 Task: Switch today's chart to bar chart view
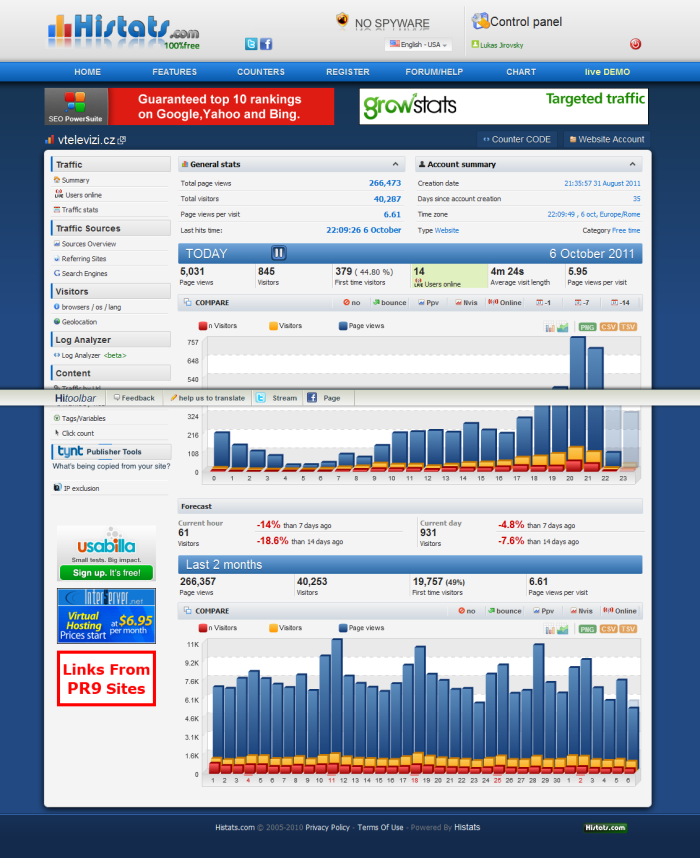[x=549, y=327]
